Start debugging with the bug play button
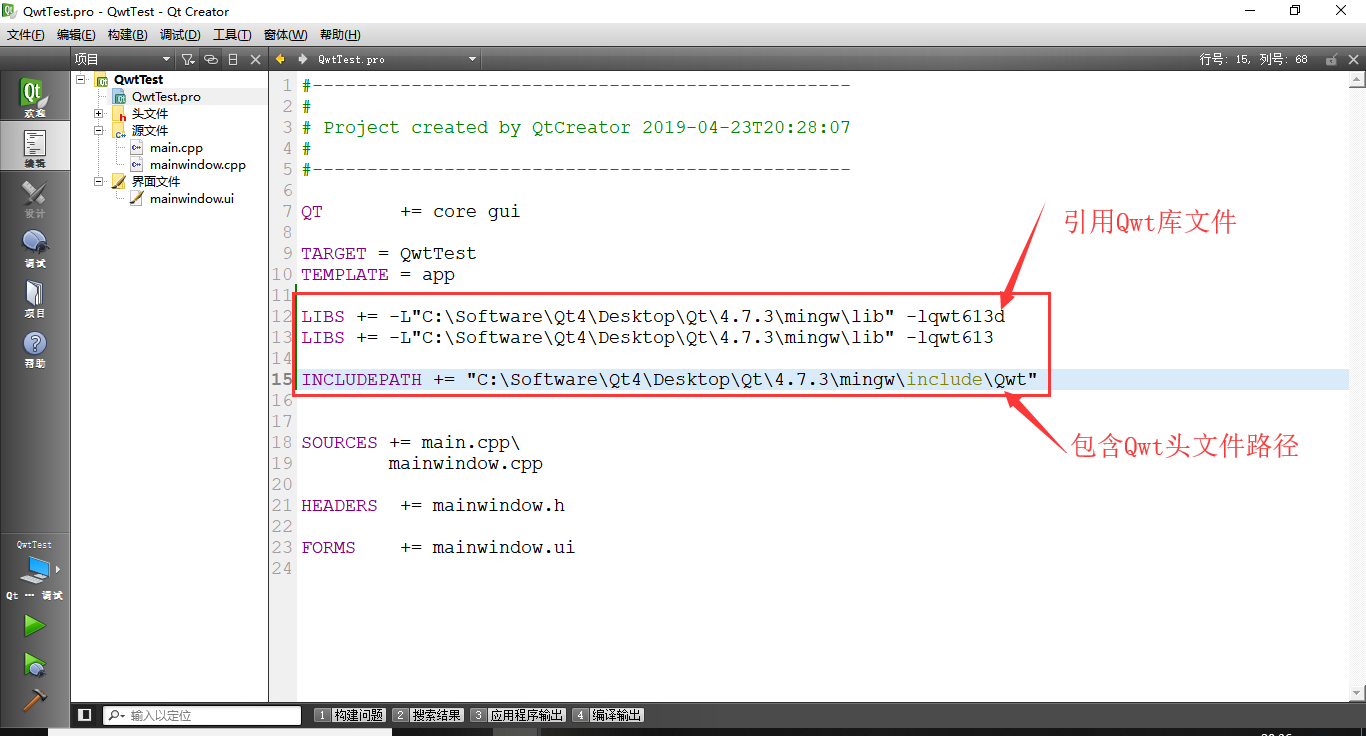 [34, 664]
